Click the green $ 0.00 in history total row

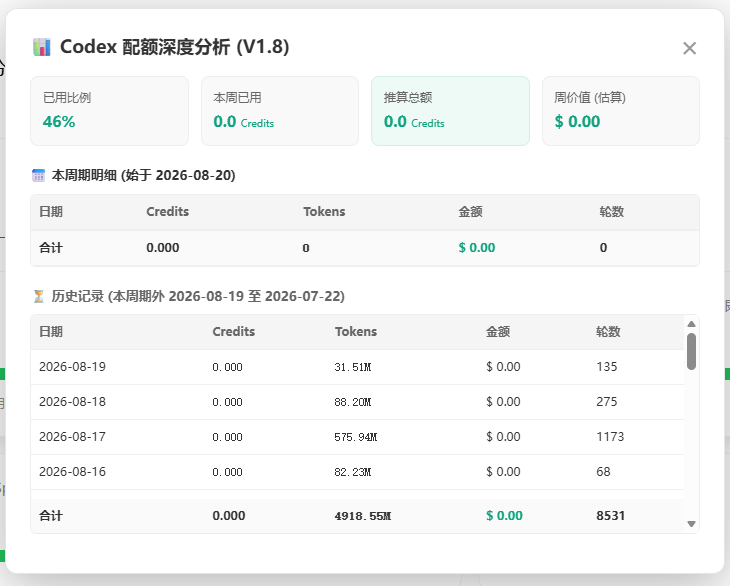[x=504, y=516]
